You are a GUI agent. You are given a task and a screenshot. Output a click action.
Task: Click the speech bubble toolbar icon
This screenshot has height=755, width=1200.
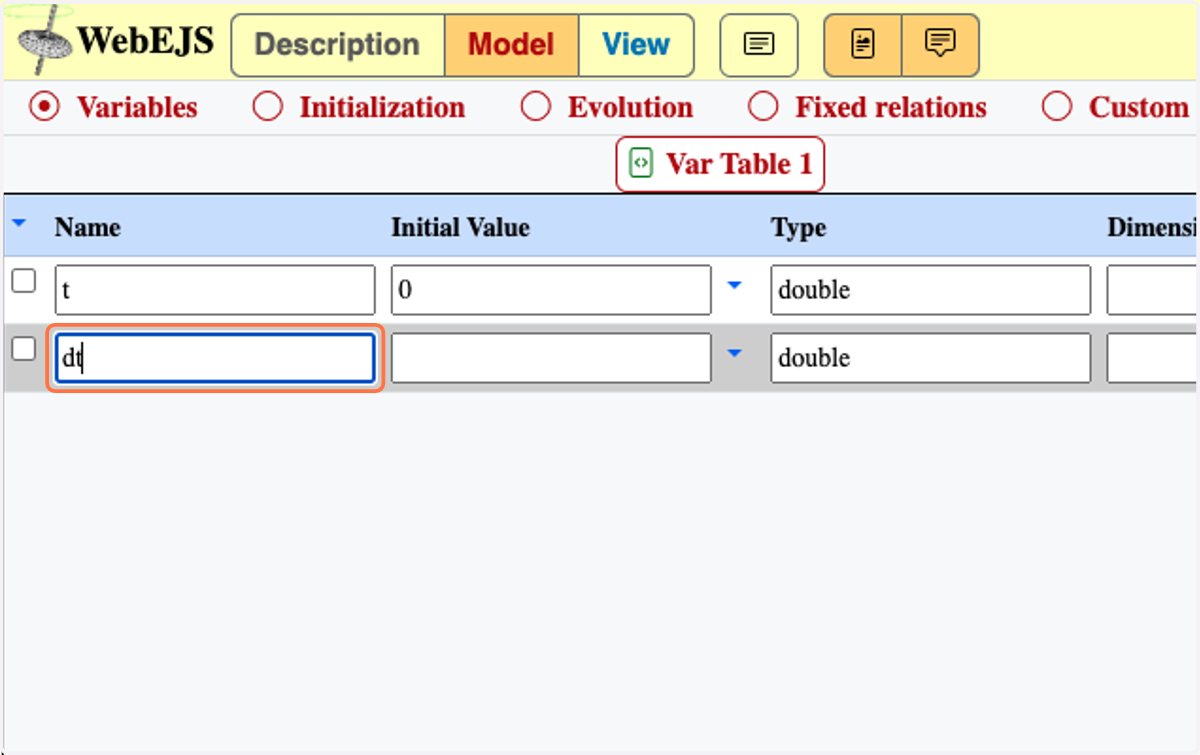(940, 45)
